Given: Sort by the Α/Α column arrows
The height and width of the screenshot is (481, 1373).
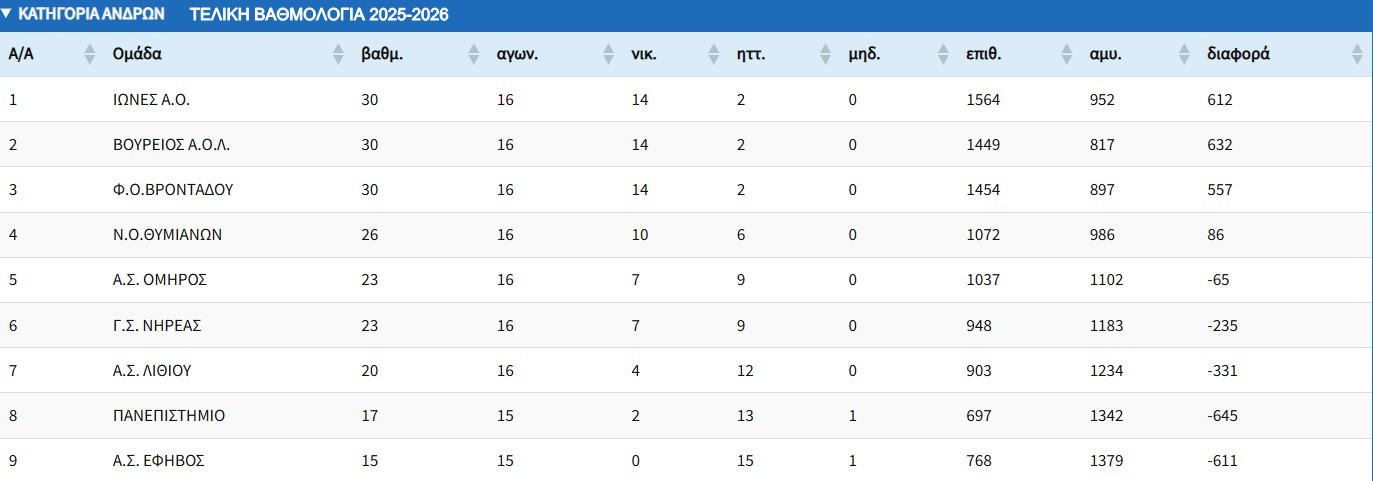Looking at the screenshot, I should pos(90,55).
